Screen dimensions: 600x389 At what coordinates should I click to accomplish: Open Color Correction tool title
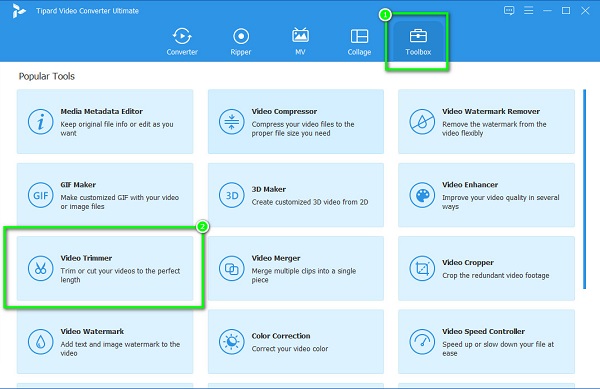[281, 336]
